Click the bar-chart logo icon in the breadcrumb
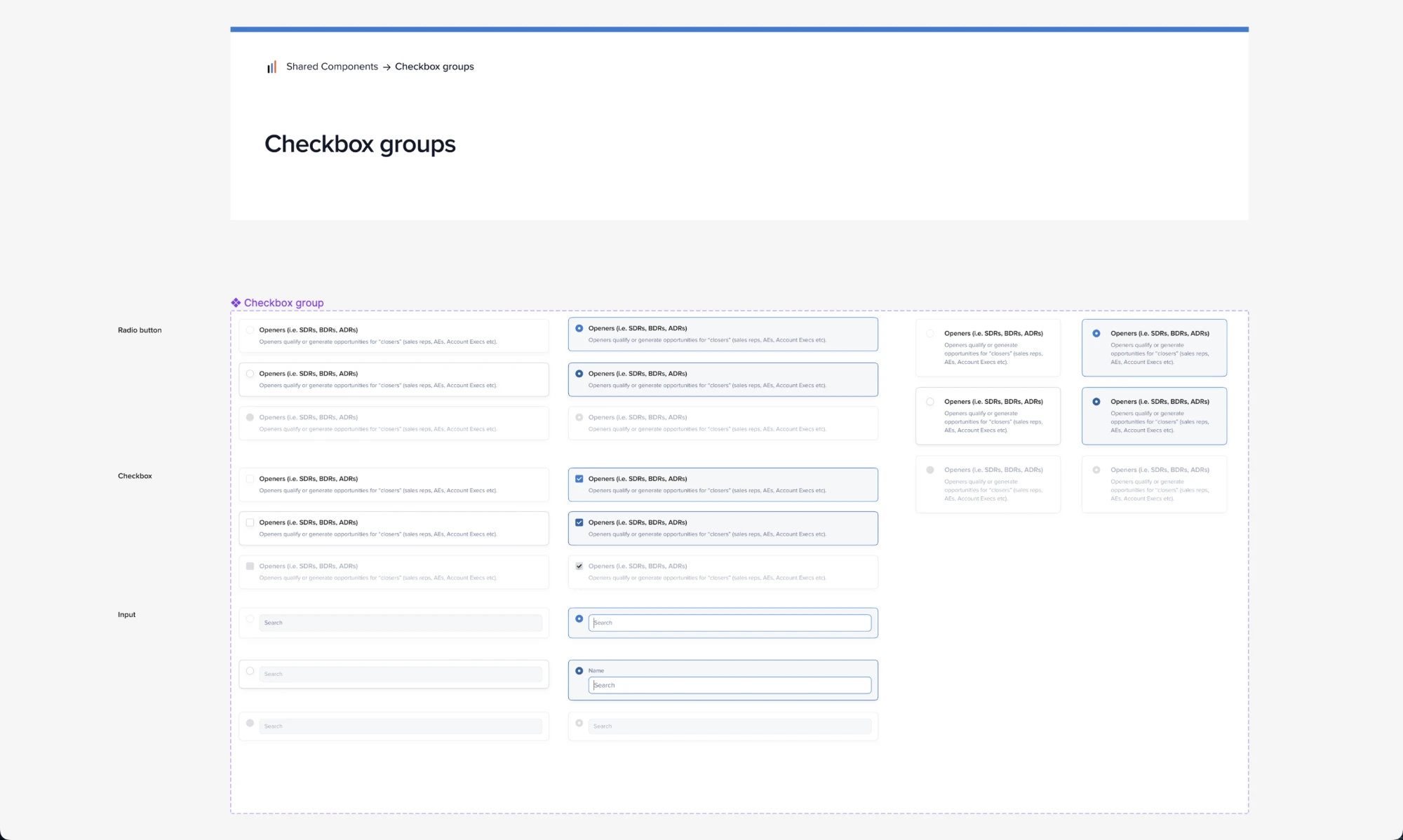The image size is (1403, 840). pos(271,67)
